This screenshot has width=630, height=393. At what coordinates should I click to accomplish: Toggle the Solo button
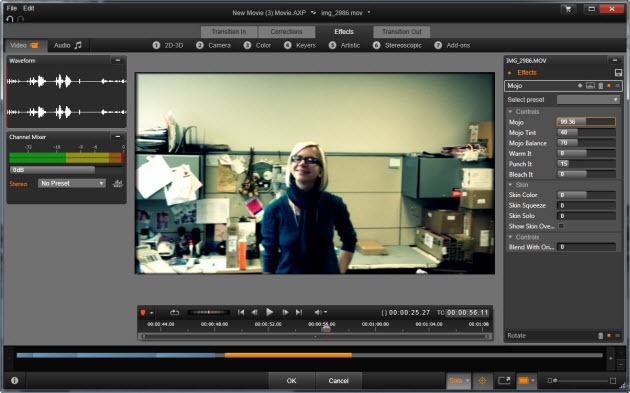455,380
